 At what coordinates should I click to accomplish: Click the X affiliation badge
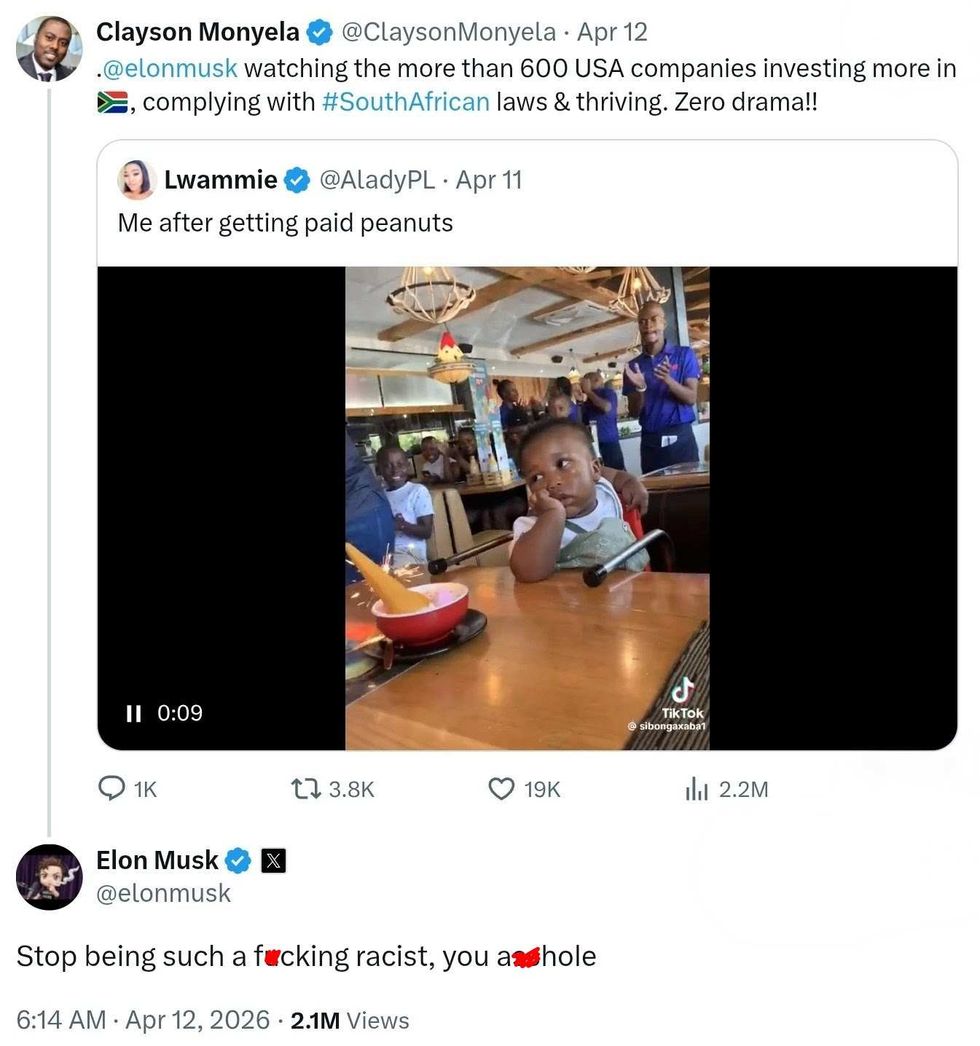[273, 860]
